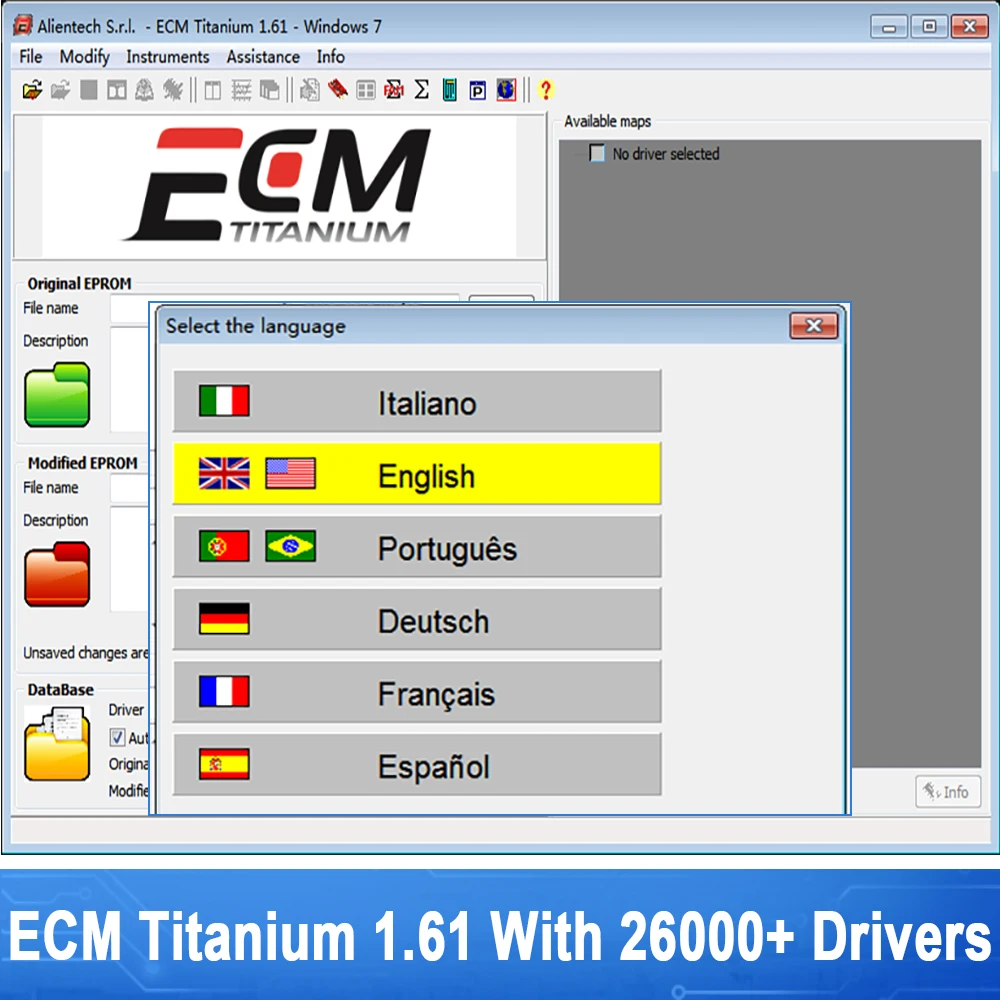The image size is (1000, 1000).
Task: Select the 2D graph view toolbar icon
Action: 241,90
